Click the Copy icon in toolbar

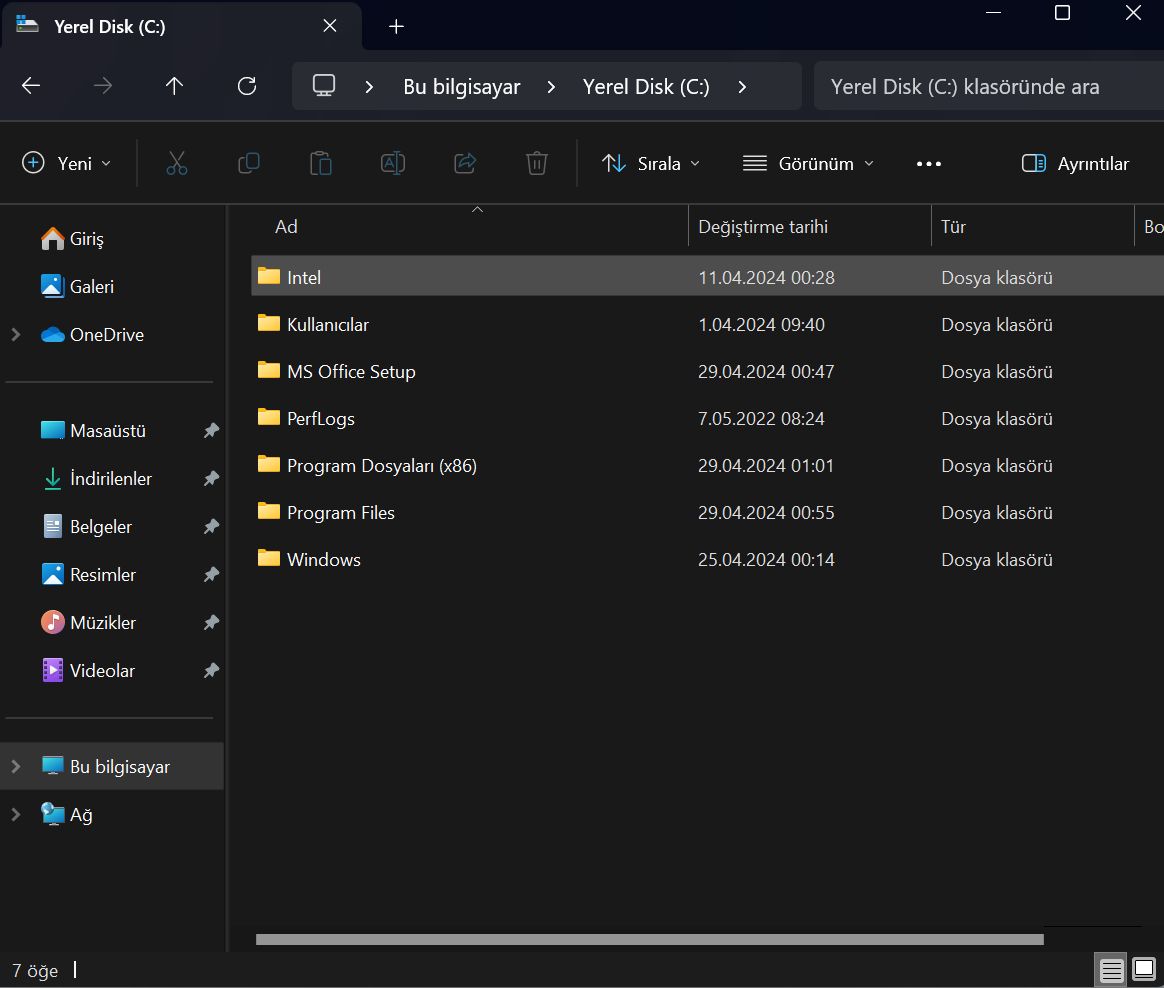pyautogui.click(x=249, y=163)
